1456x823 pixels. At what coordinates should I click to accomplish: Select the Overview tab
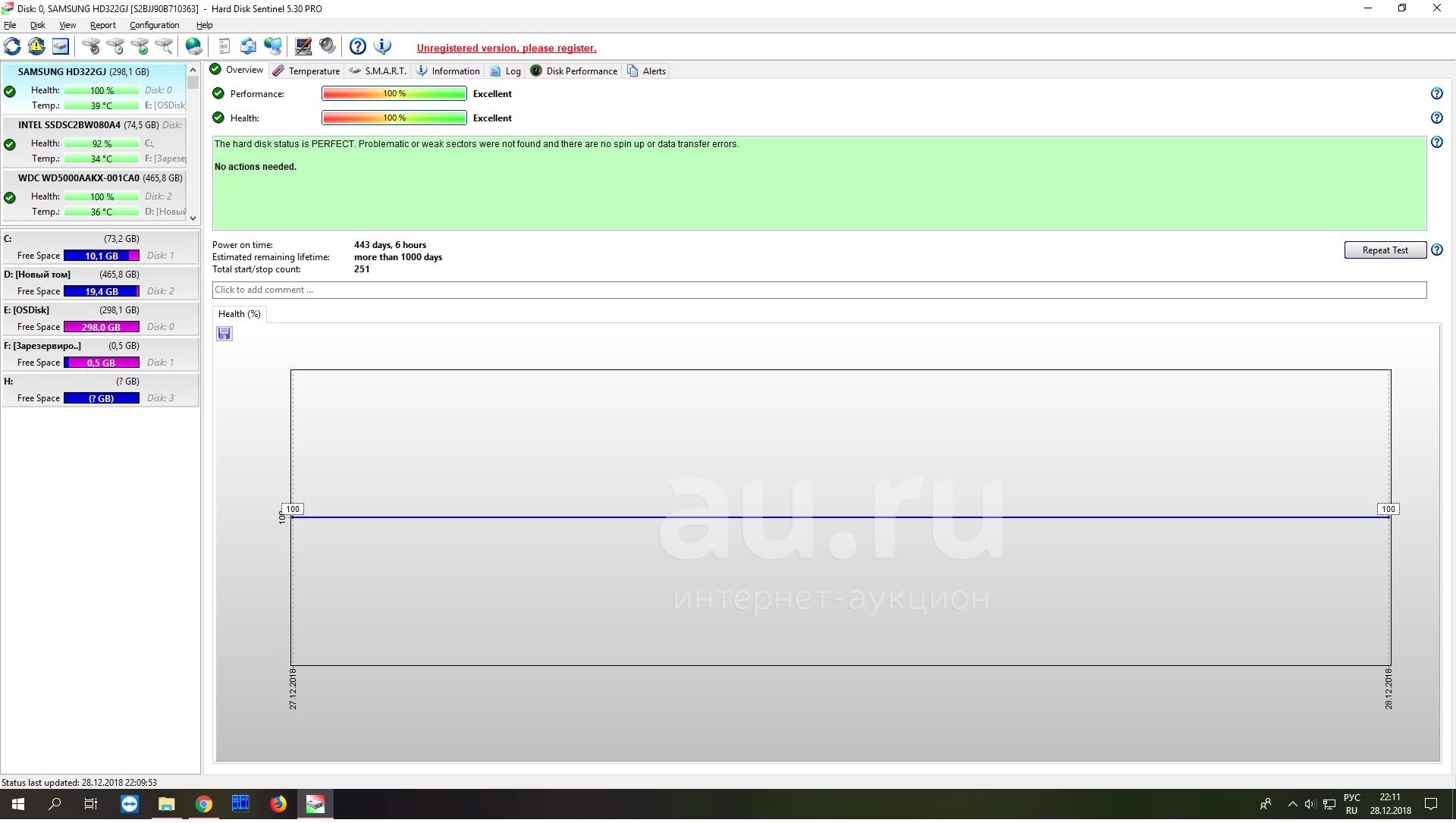[237, 70]
